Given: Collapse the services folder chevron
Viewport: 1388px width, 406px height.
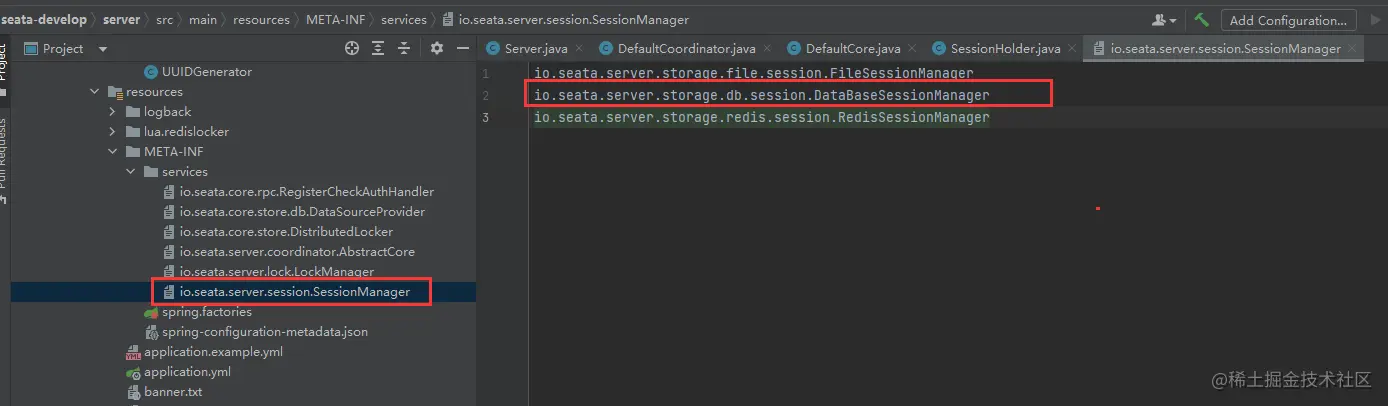Looking at the screenshot, I should point(131,172).
